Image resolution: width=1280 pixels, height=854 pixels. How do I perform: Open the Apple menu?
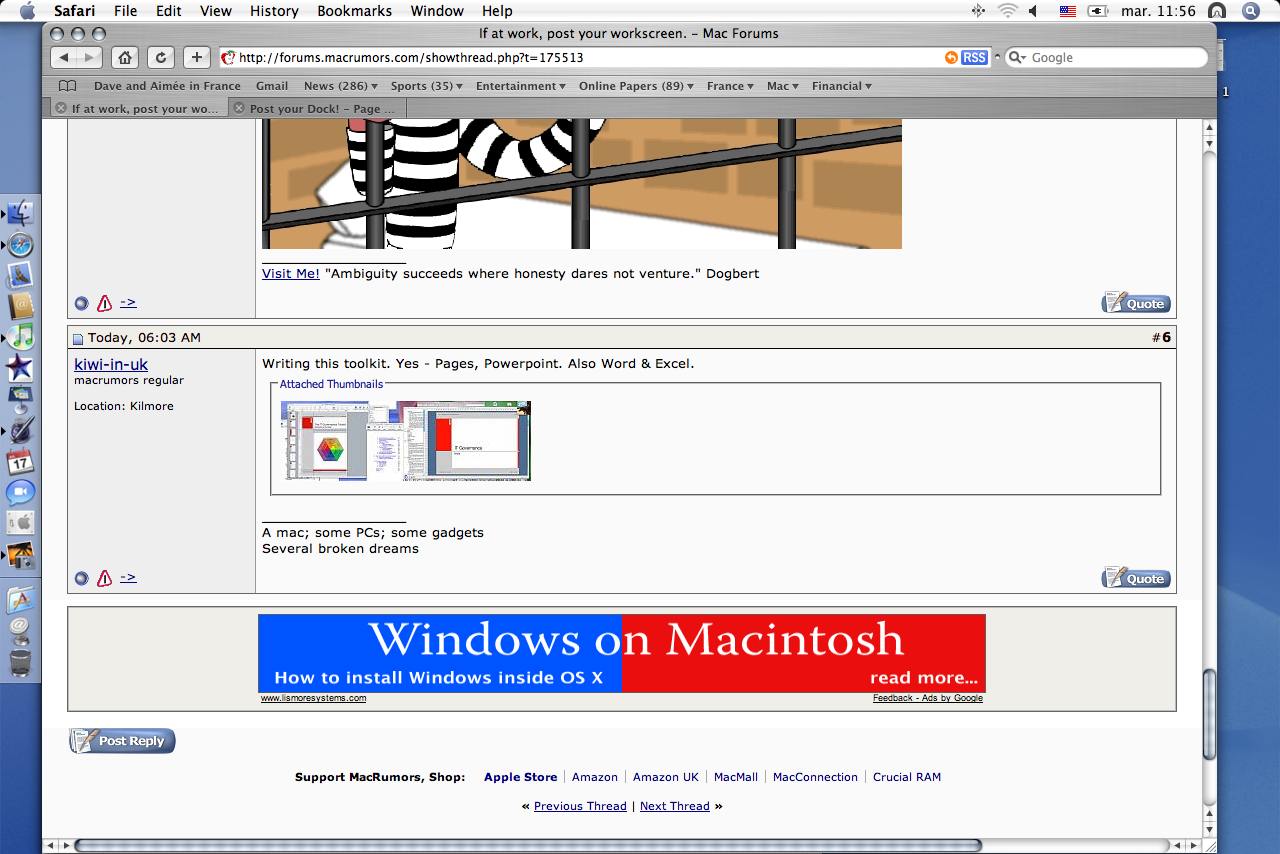27,11
